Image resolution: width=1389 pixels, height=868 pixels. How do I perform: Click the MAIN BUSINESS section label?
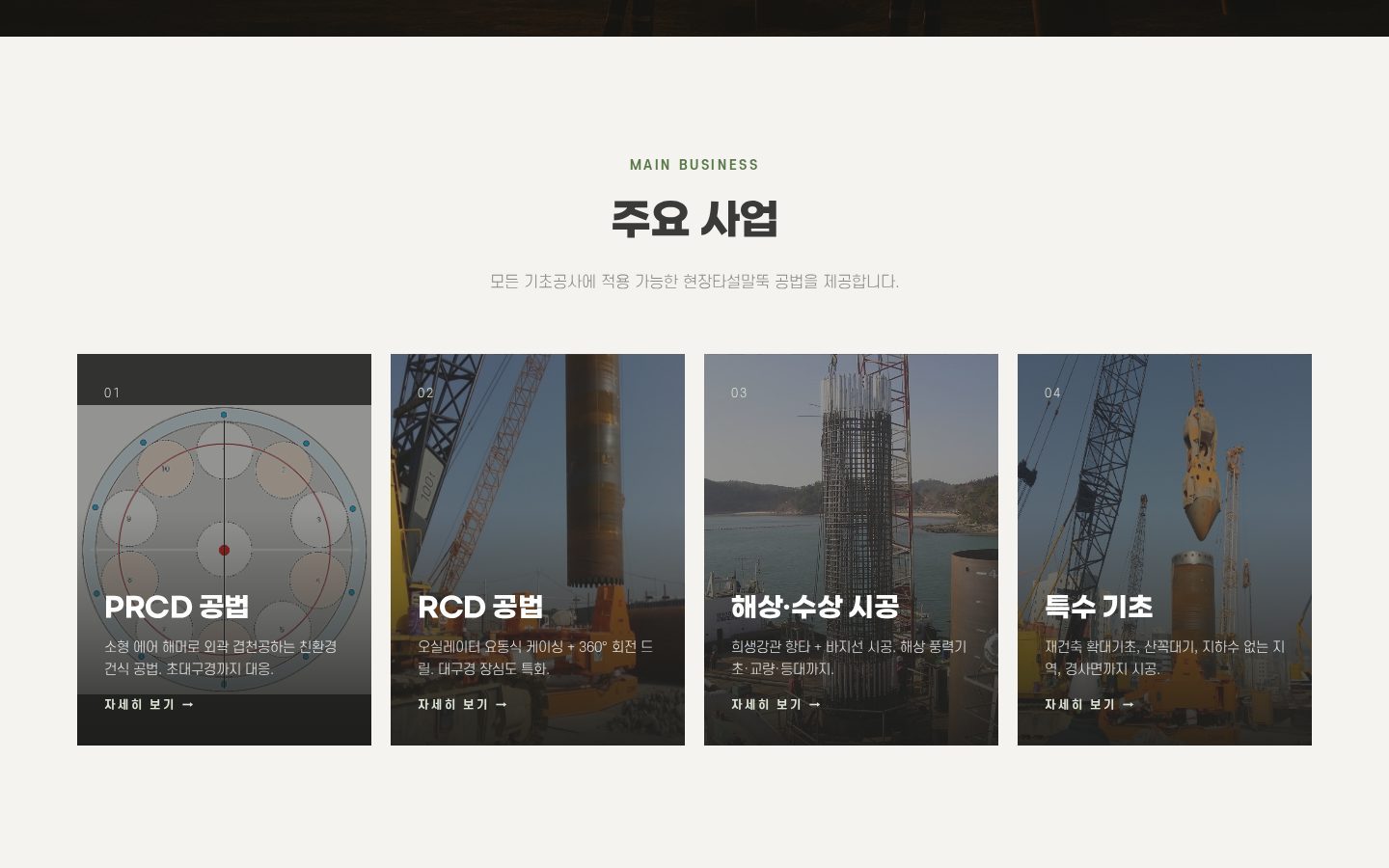coord(694,165)
